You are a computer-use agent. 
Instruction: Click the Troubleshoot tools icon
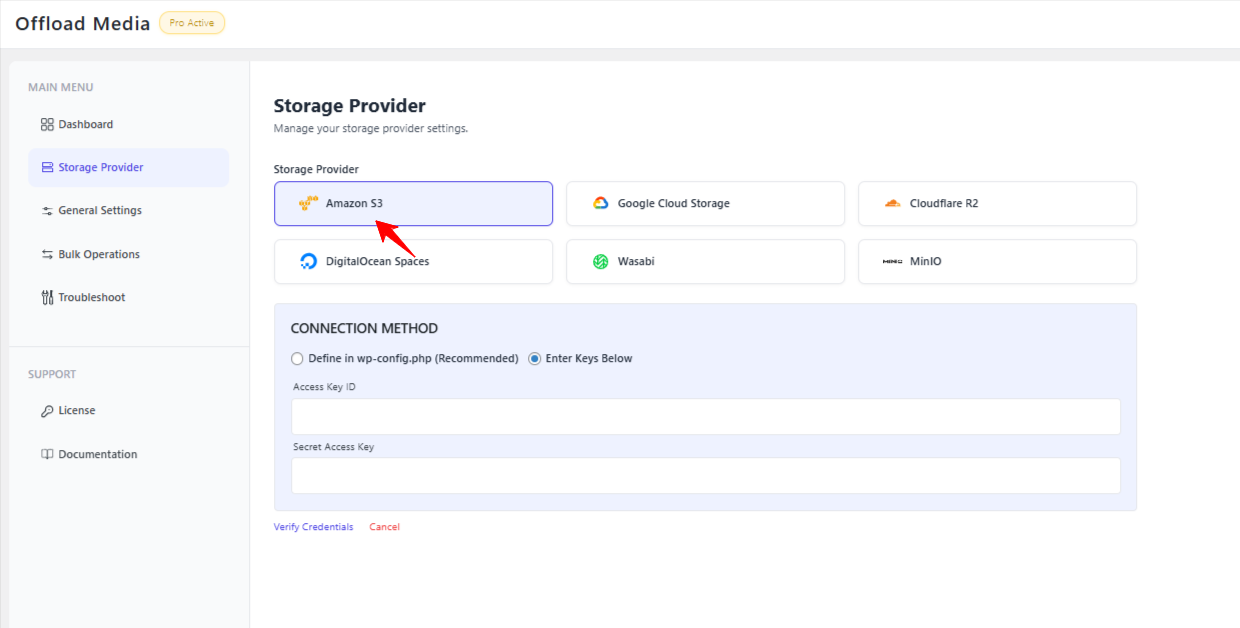[47, 298]
